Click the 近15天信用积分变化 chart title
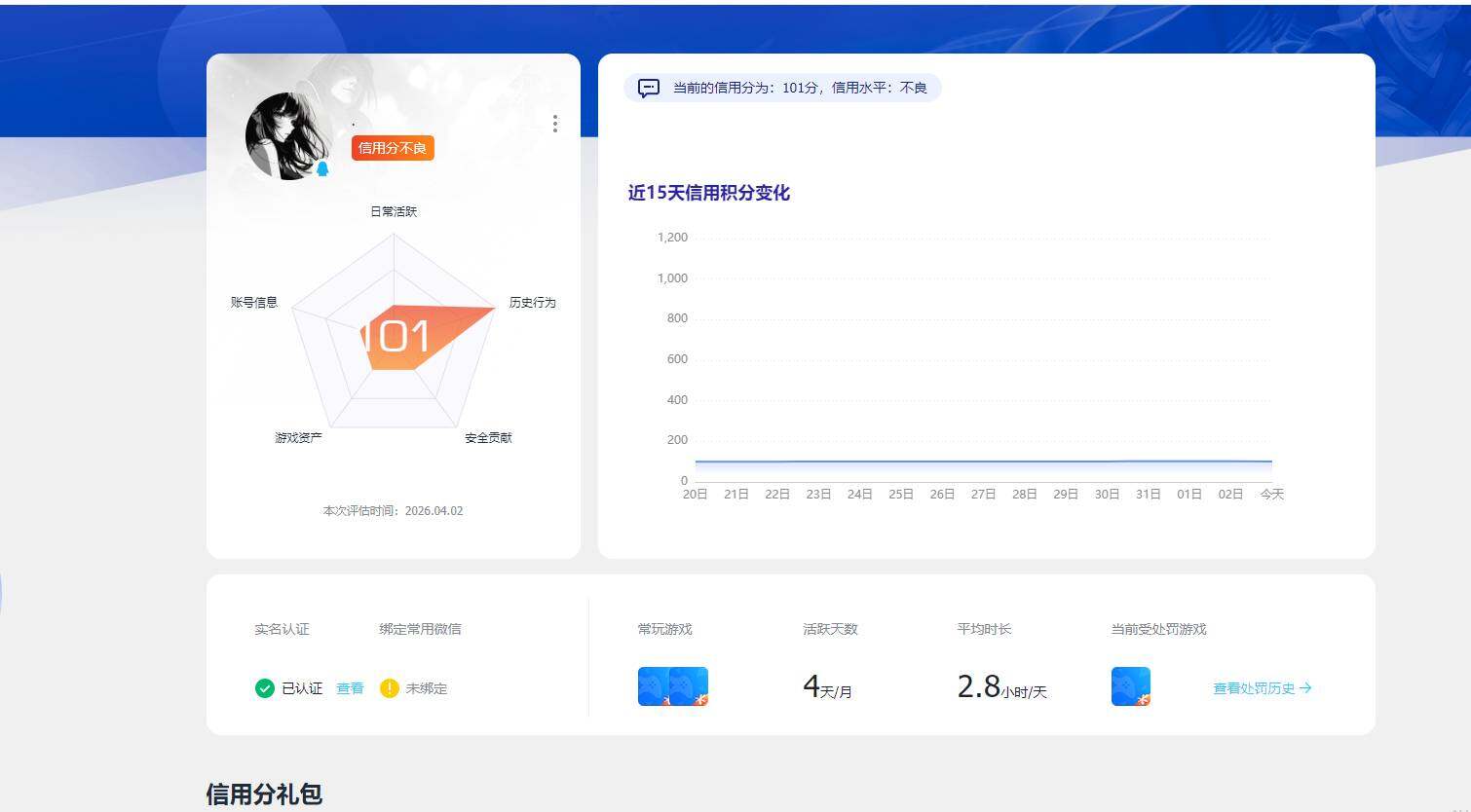This screenshot has height=812, width=1471. point(709,193)
